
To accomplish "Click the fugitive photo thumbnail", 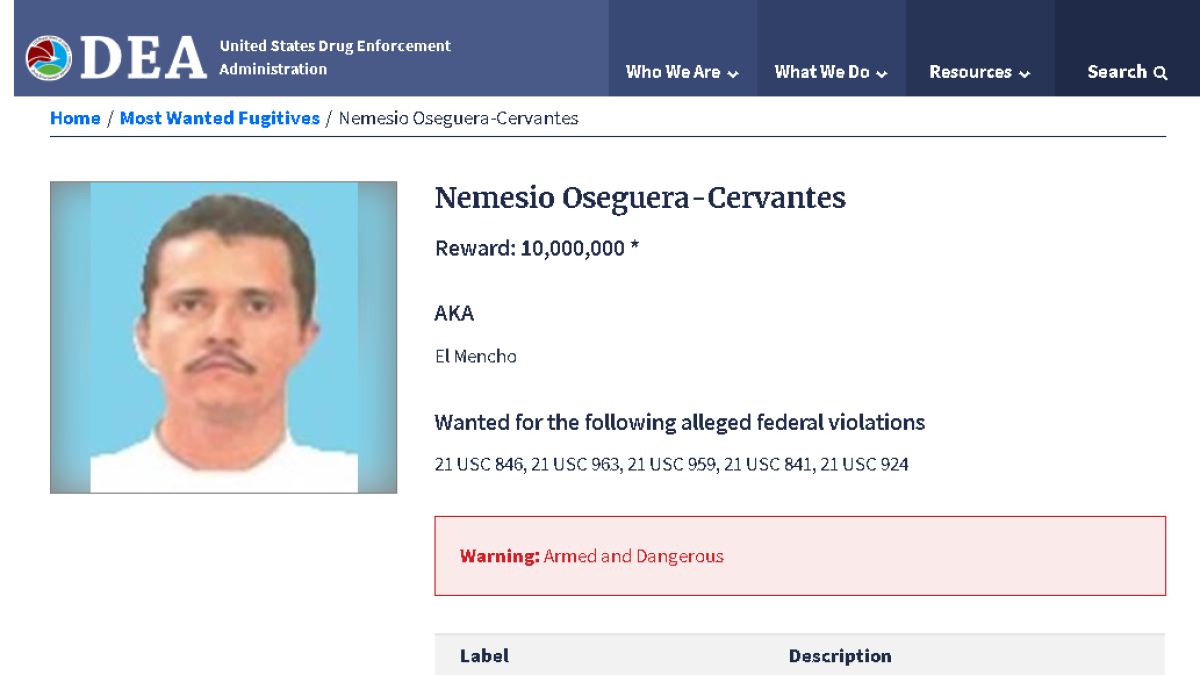I will (224, 337).
